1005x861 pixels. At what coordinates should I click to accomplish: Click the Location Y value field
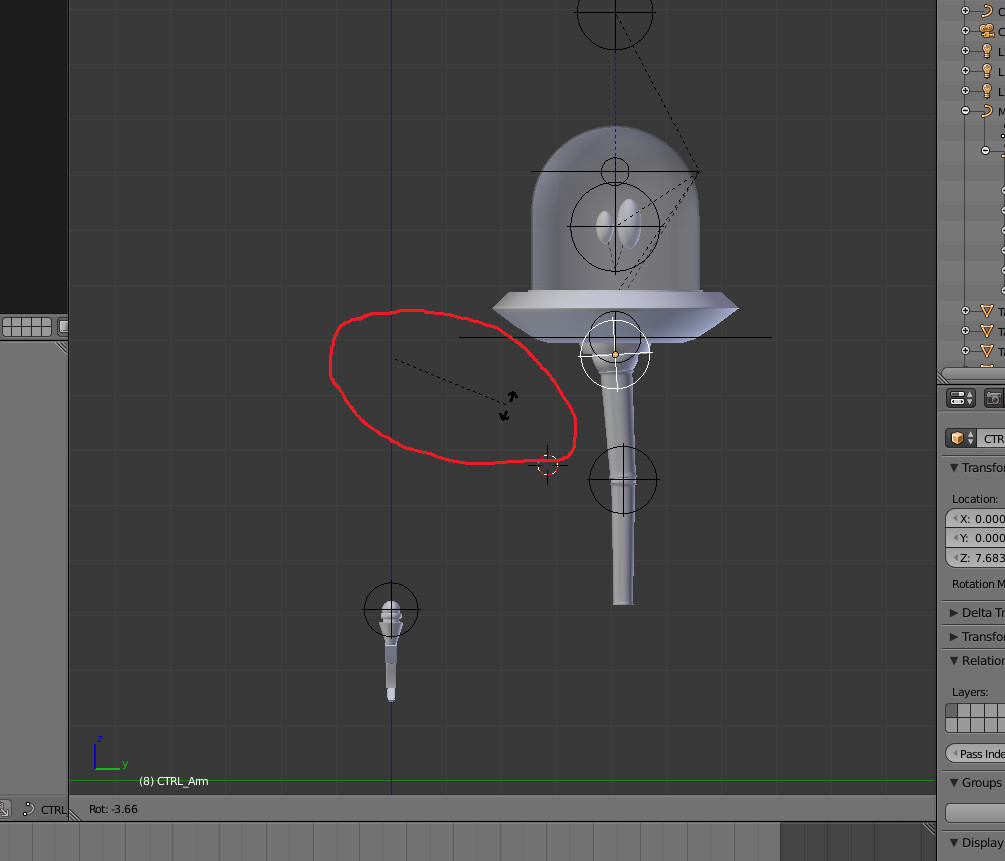tap(975, 538)
